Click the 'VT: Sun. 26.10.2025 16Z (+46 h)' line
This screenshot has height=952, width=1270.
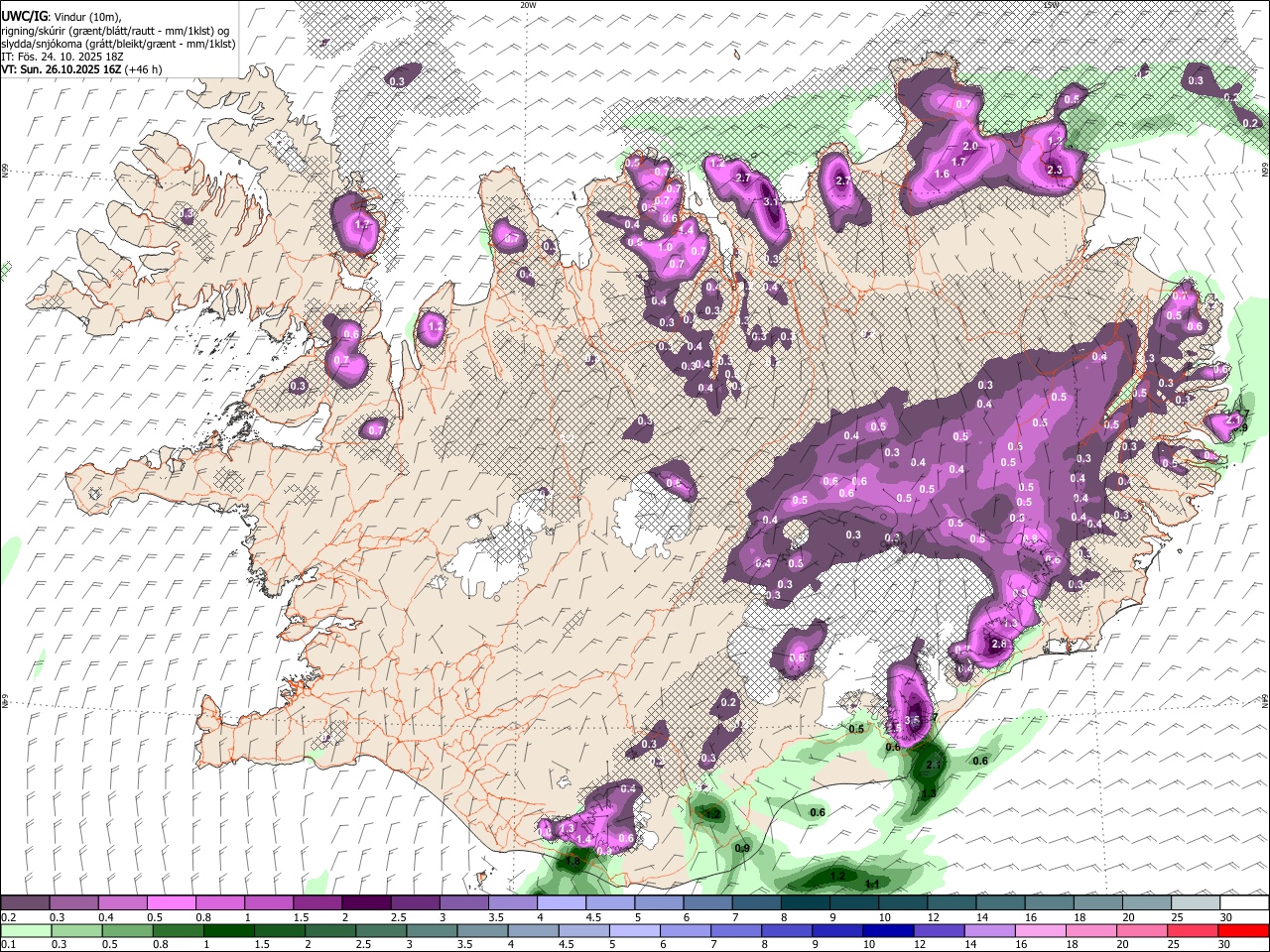click(x=81, y=69)
